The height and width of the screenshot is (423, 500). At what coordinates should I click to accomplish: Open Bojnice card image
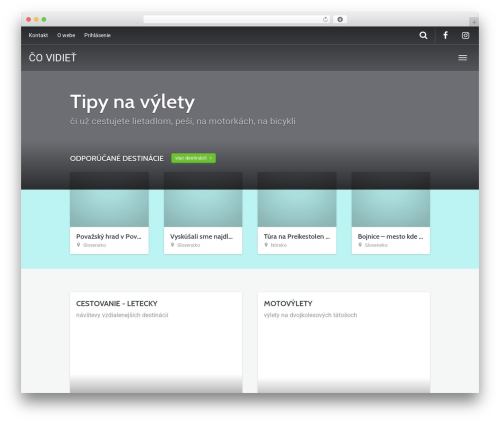[x=391, y=199]
